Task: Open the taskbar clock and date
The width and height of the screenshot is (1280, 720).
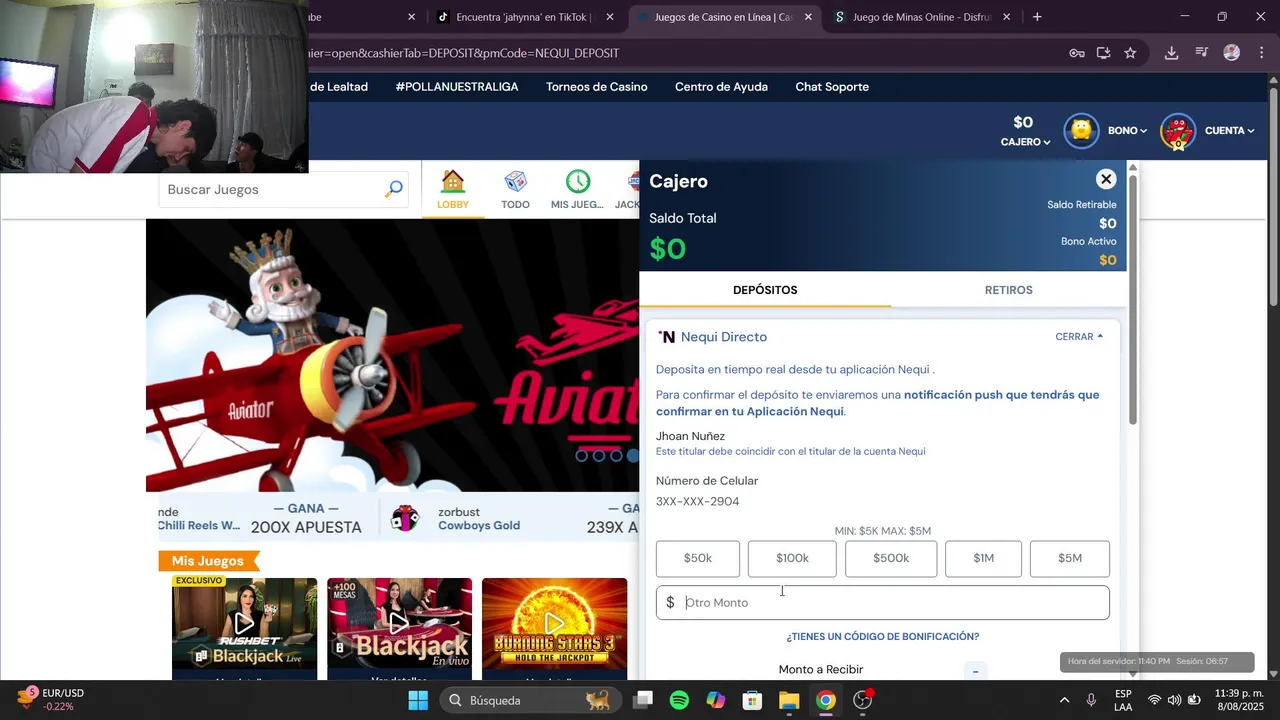Action: (1238, 700)
